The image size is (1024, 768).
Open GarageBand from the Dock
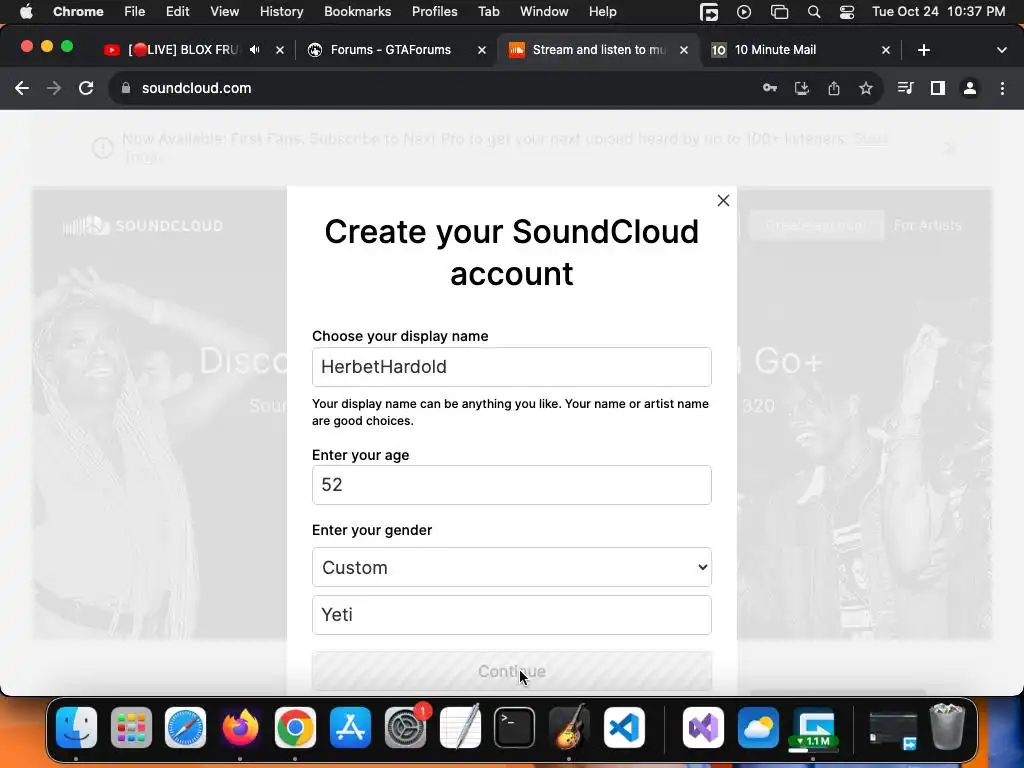[x=569, y=727]
